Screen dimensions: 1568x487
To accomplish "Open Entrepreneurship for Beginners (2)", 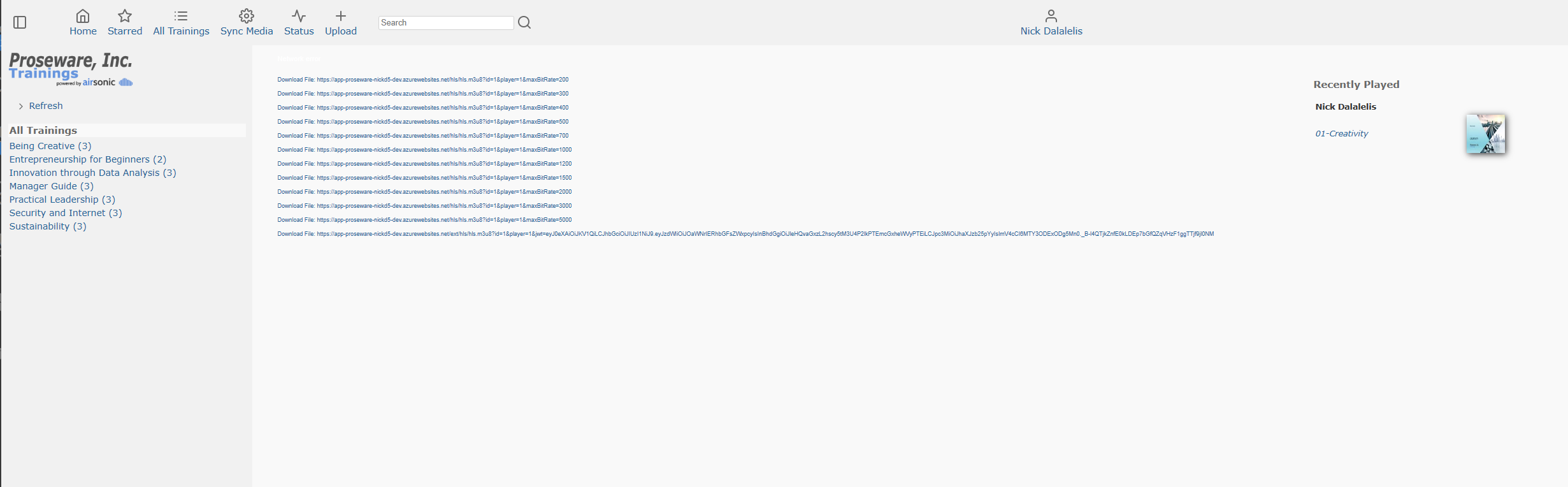I will (88, 159).
